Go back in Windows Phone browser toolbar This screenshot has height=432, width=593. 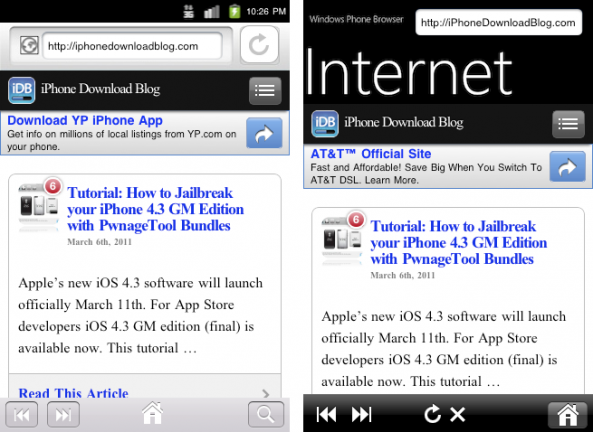(326, 414)
